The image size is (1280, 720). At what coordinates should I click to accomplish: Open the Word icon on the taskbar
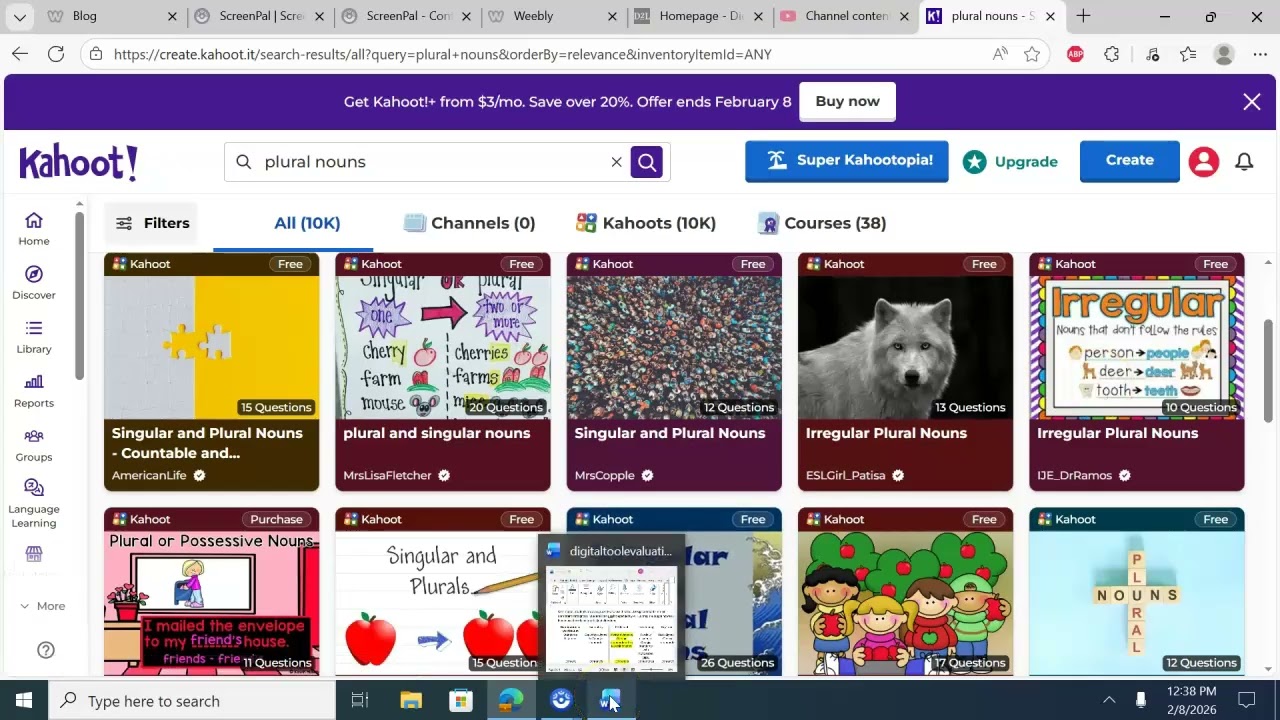610,700
